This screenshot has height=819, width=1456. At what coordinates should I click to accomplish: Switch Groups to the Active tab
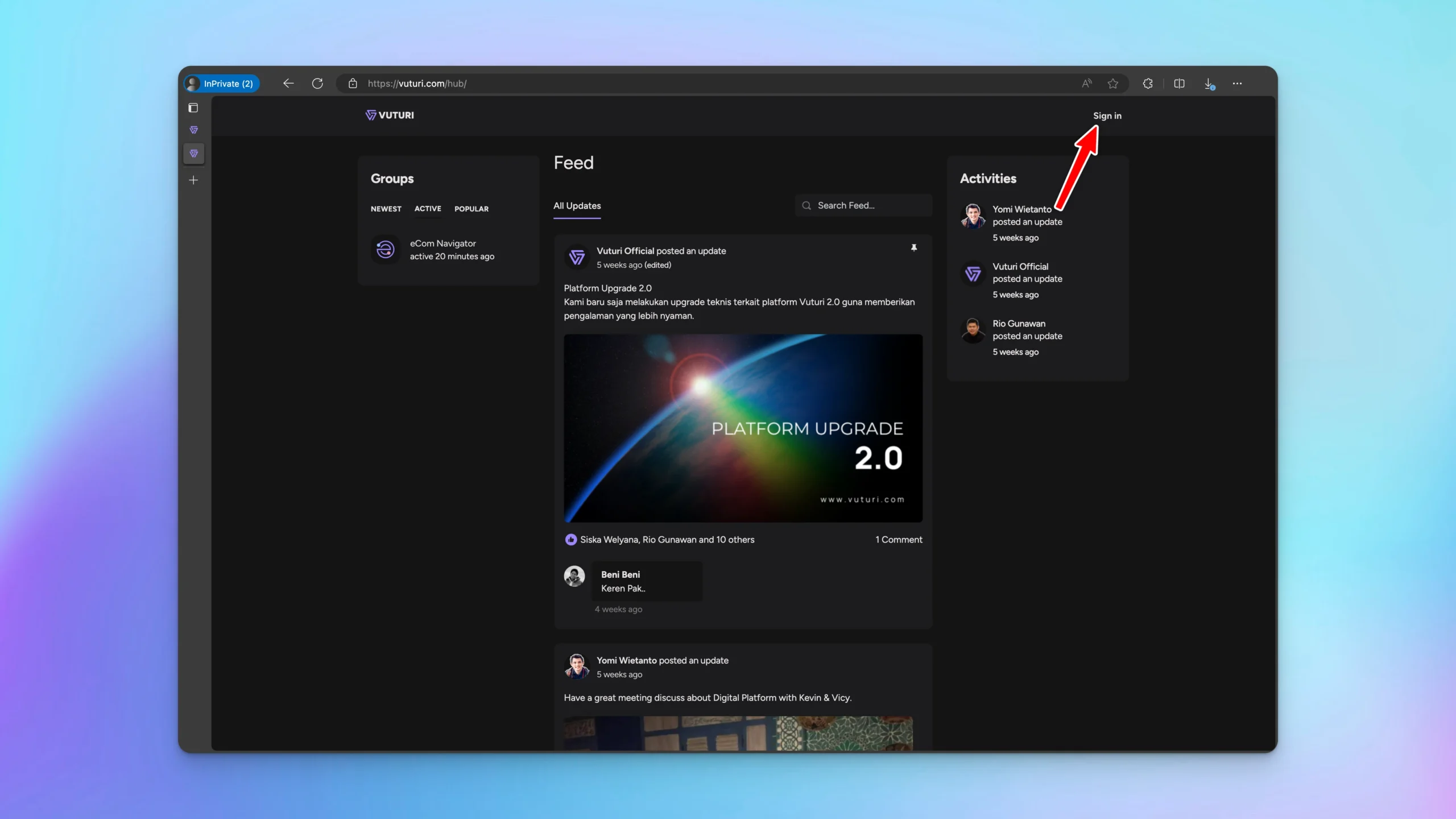tap(428, 209)
